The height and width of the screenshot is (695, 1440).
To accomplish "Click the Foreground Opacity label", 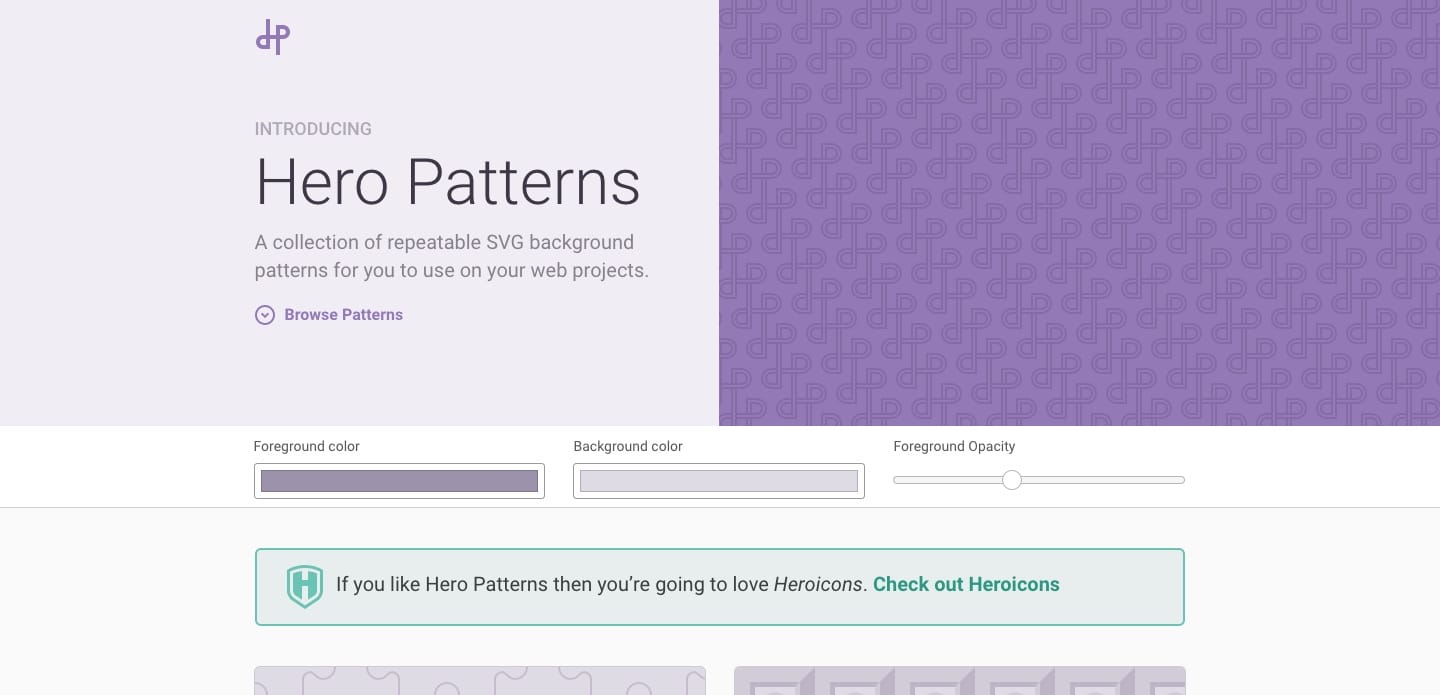I will point(954,447).
